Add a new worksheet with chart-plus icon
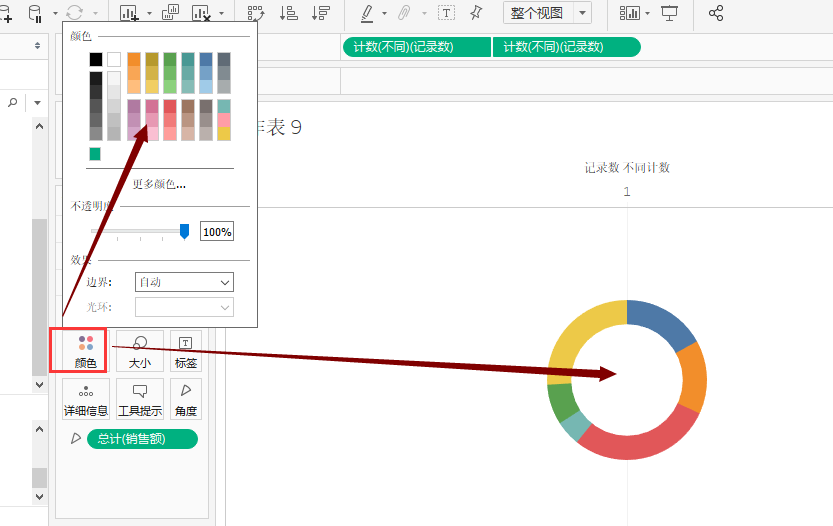The width and height of the screenshot is (833, 526). [x=129, y=13]
